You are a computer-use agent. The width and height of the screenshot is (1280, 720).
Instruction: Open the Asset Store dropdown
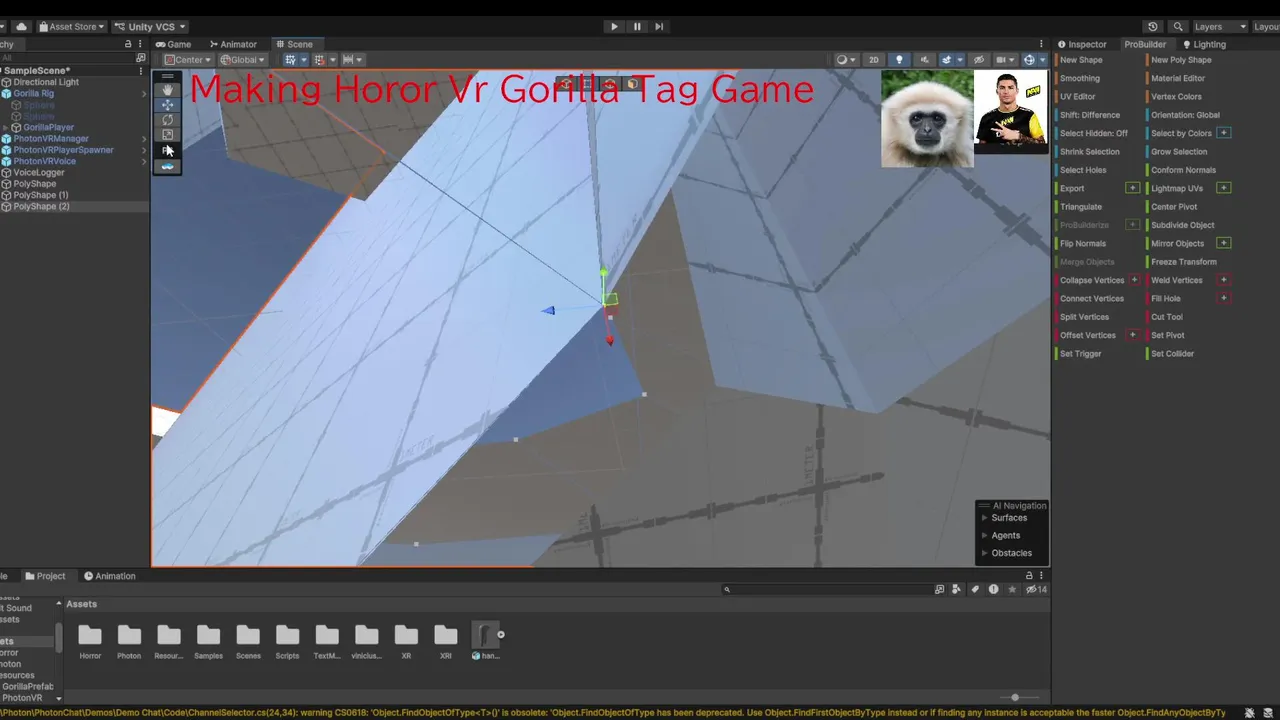coord(71,27)
